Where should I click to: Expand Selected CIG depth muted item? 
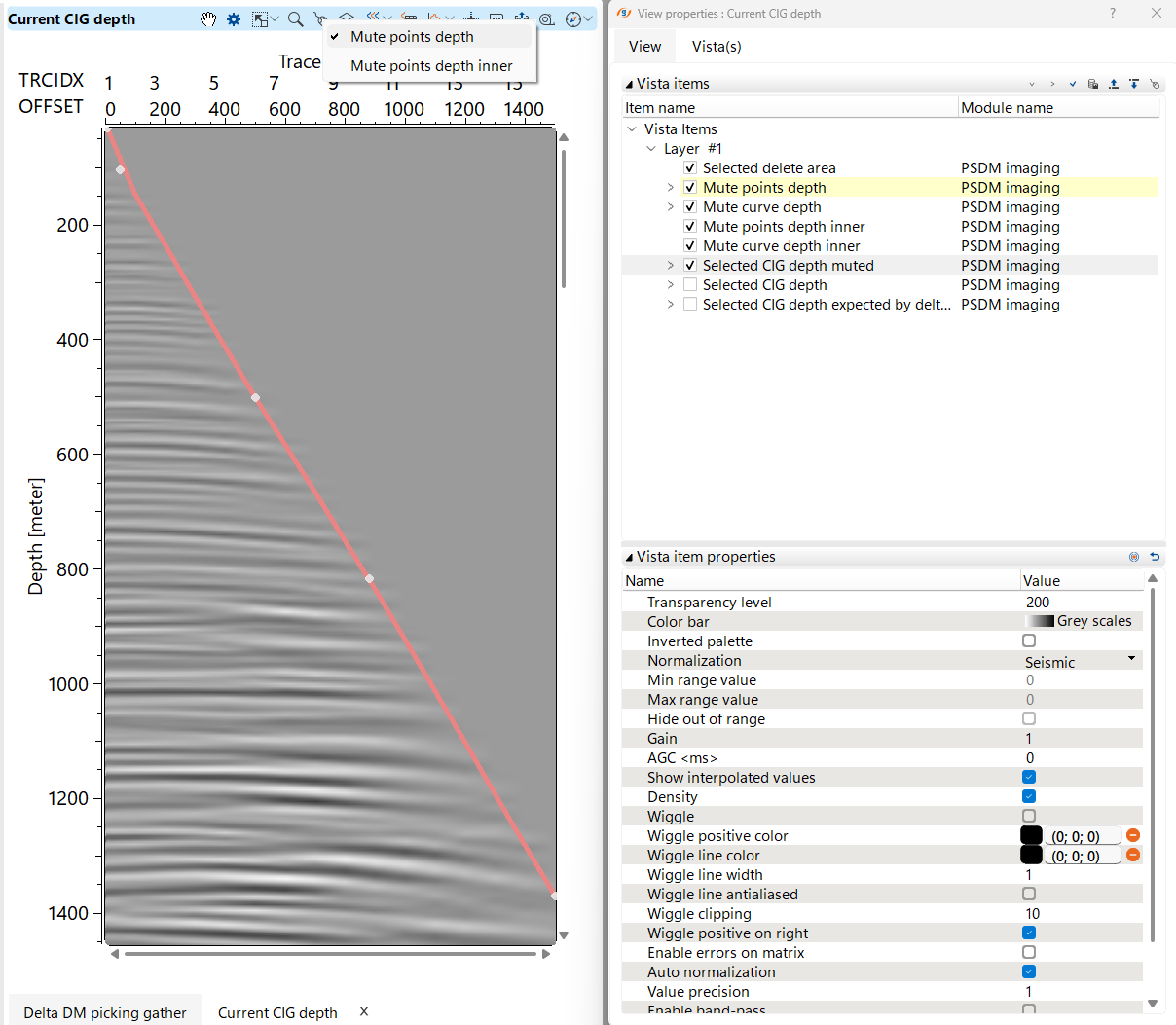[670, 265]
